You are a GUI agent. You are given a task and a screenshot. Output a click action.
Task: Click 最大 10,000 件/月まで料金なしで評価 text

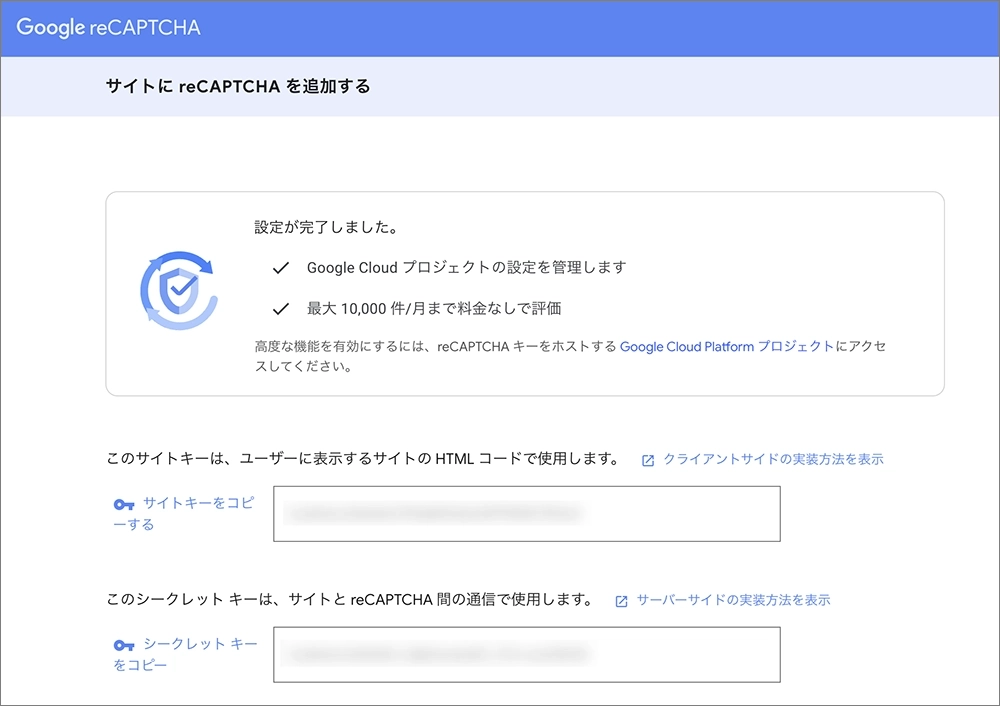pyautogui.click(x=441, y=308)
